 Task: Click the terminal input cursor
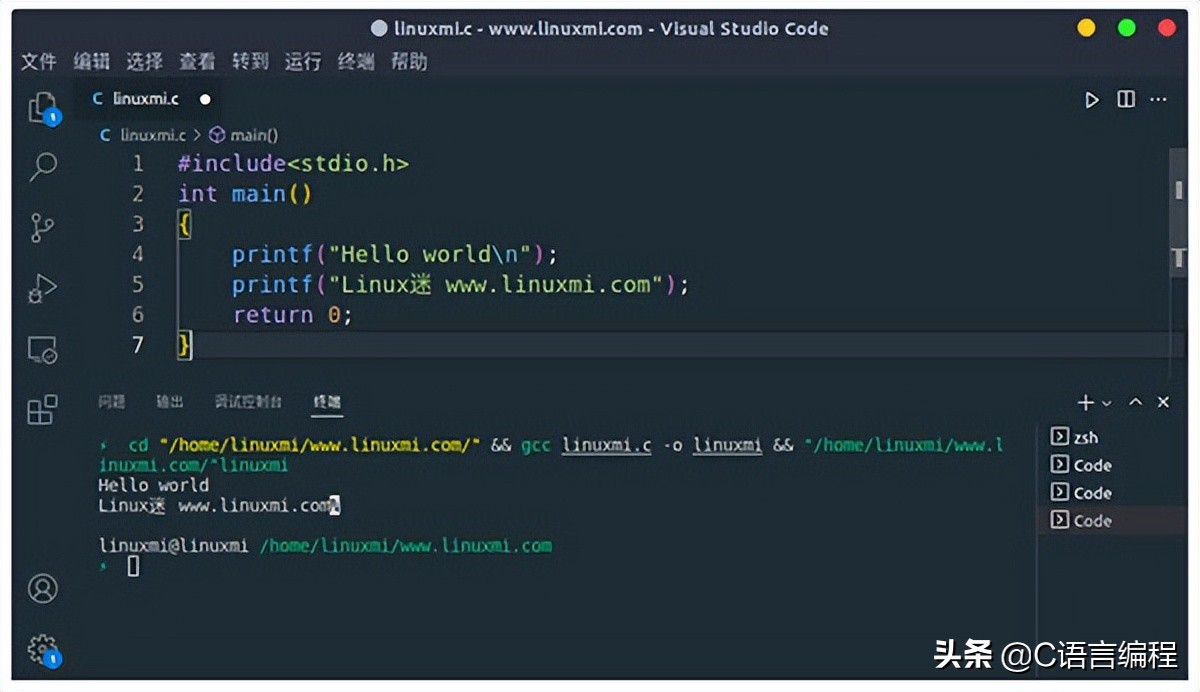[133, 566]
